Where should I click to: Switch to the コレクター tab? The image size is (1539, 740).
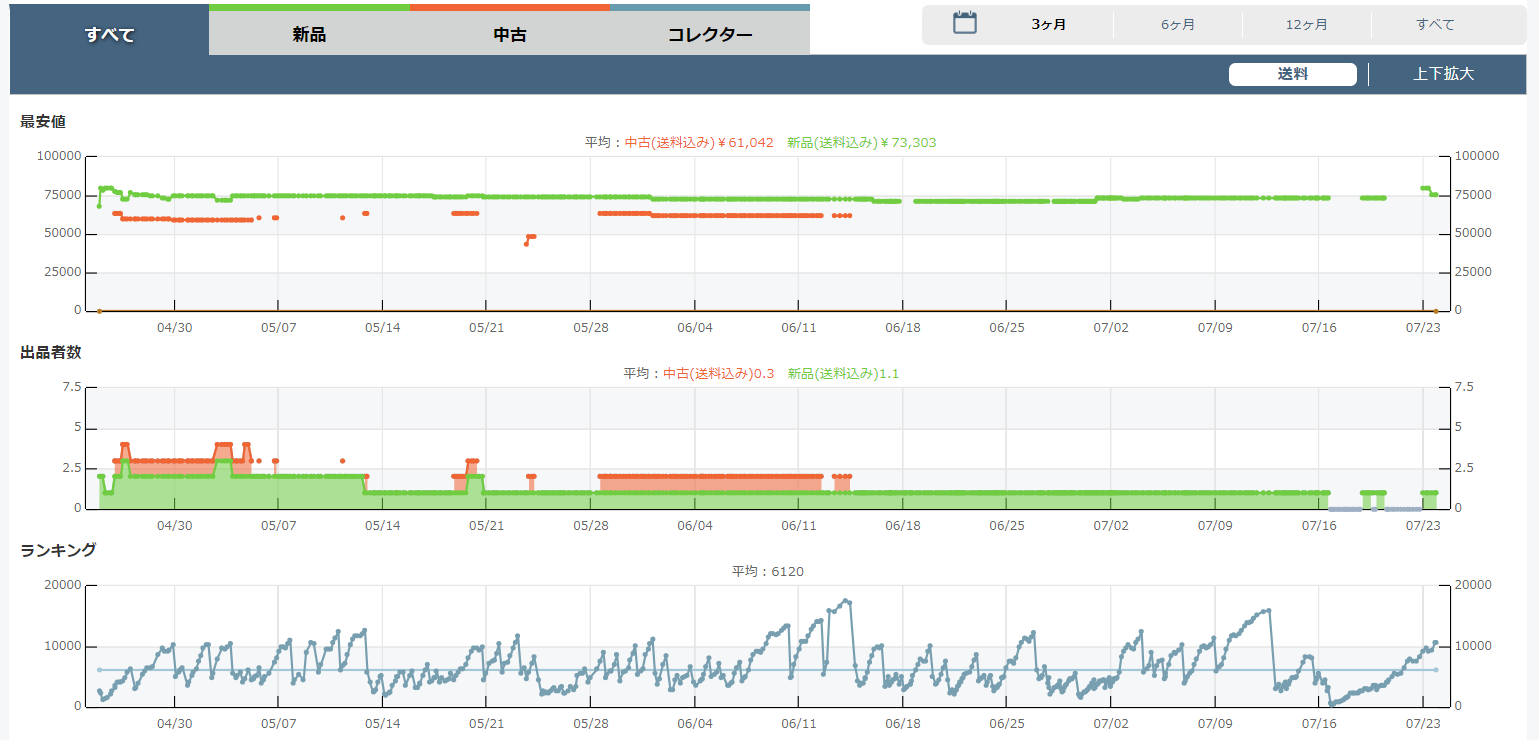(x=709, y=35)
